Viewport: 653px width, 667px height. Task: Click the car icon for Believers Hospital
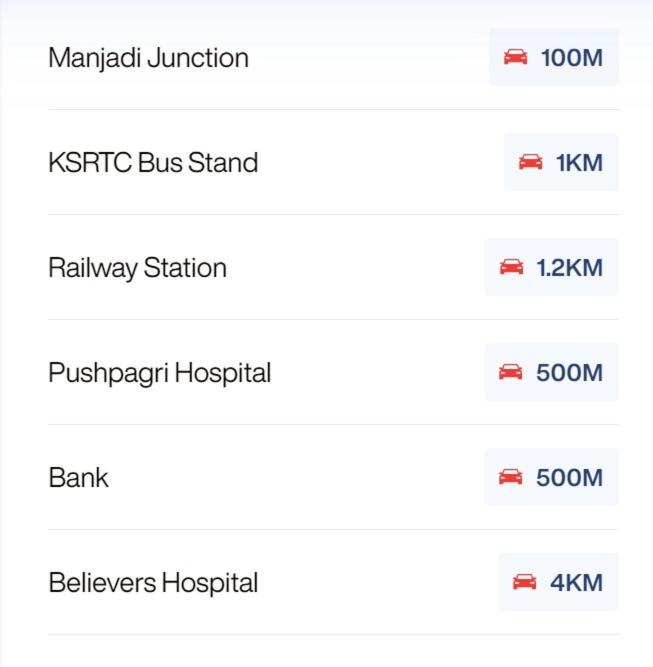tap(524, 582)
